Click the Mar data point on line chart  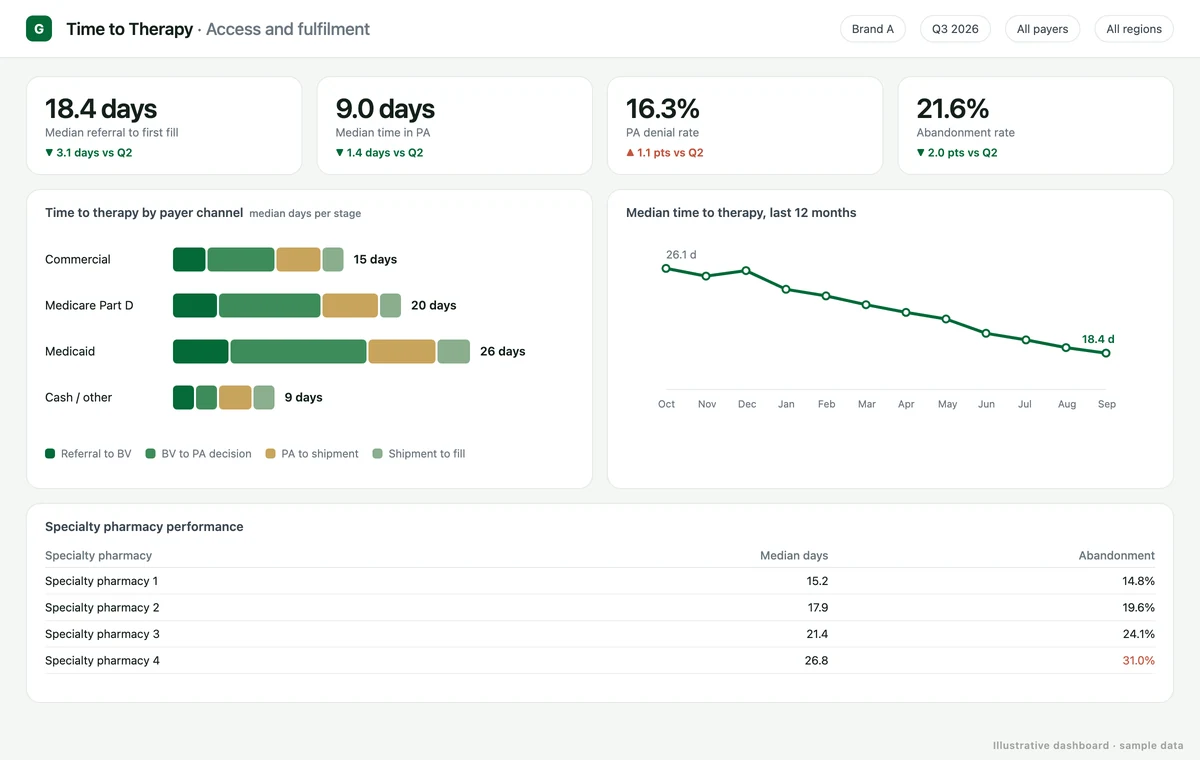[866, 304]
